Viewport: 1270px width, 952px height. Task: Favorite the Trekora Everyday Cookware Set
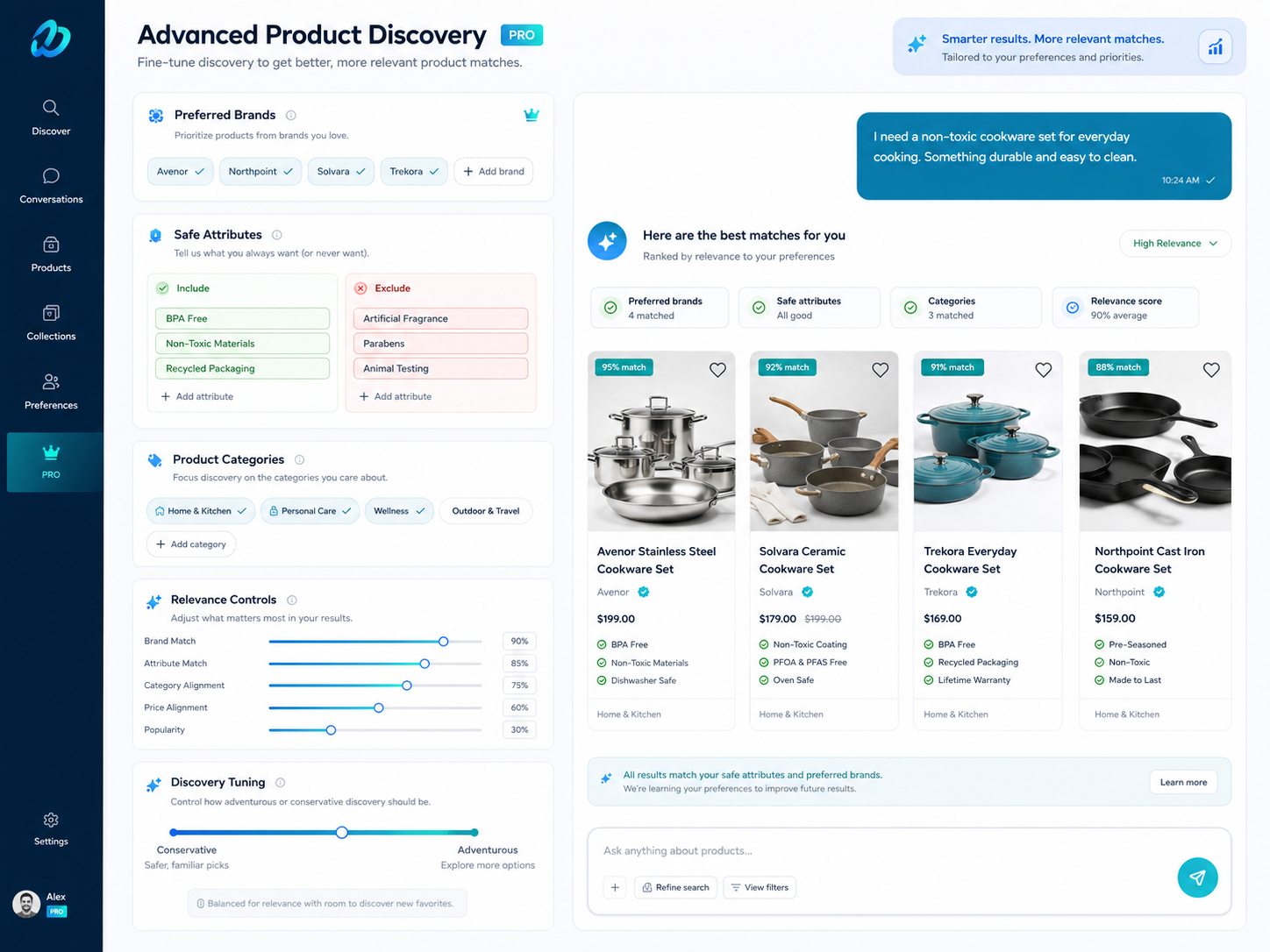click(1044, 370)
